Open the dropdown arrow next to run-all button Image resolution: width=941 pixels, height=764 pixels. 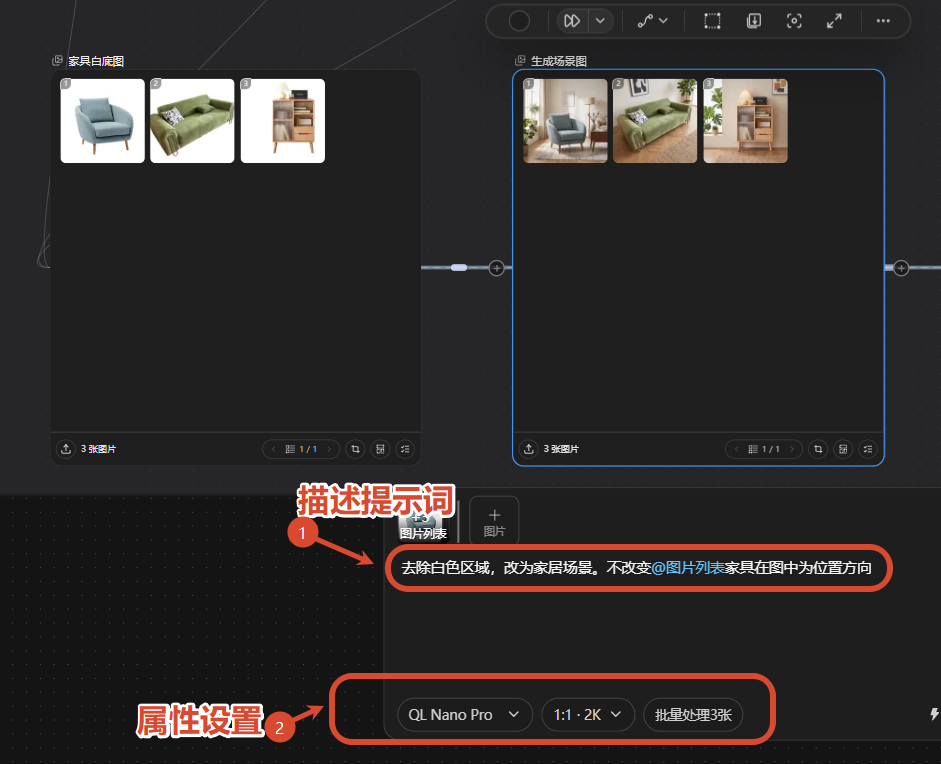tap(600, 21)
